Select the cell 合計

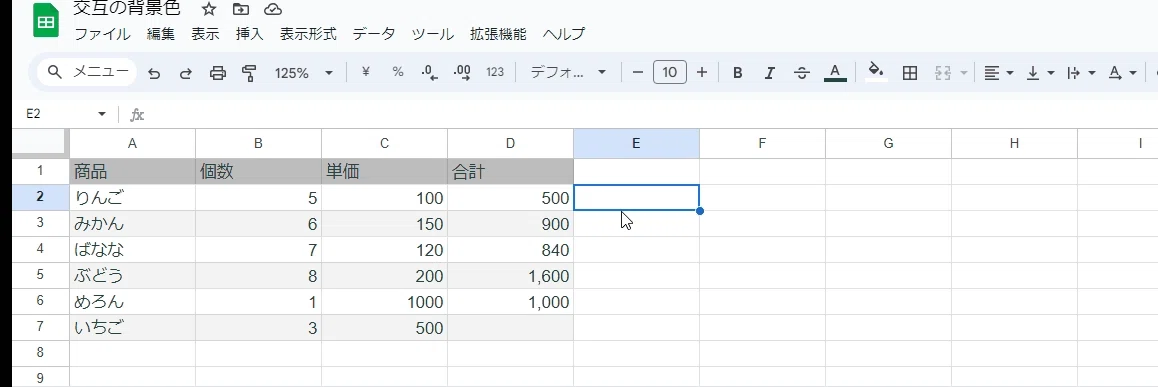coord(510,171)
